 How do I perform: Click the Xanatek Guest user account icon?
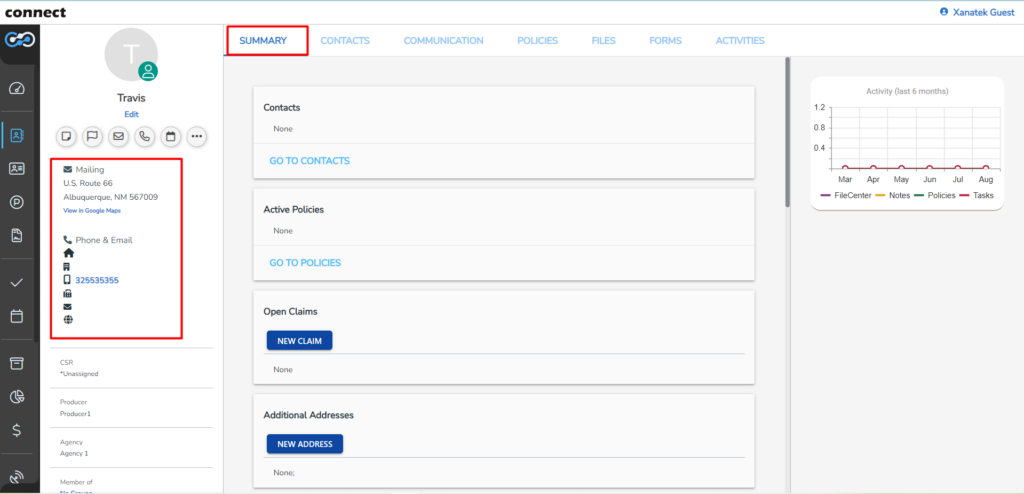[944, 12]
